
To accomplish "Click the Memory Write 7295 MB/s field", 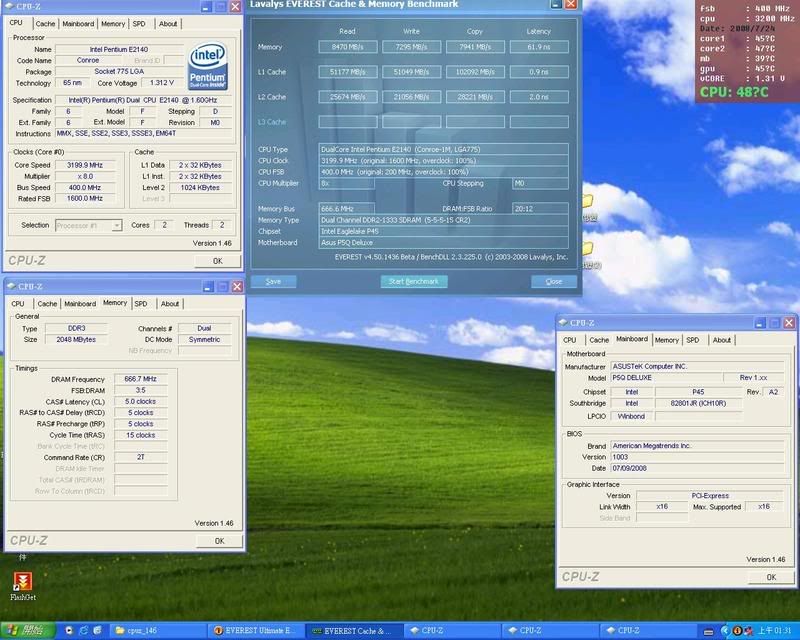I will [x=411, y=47].
